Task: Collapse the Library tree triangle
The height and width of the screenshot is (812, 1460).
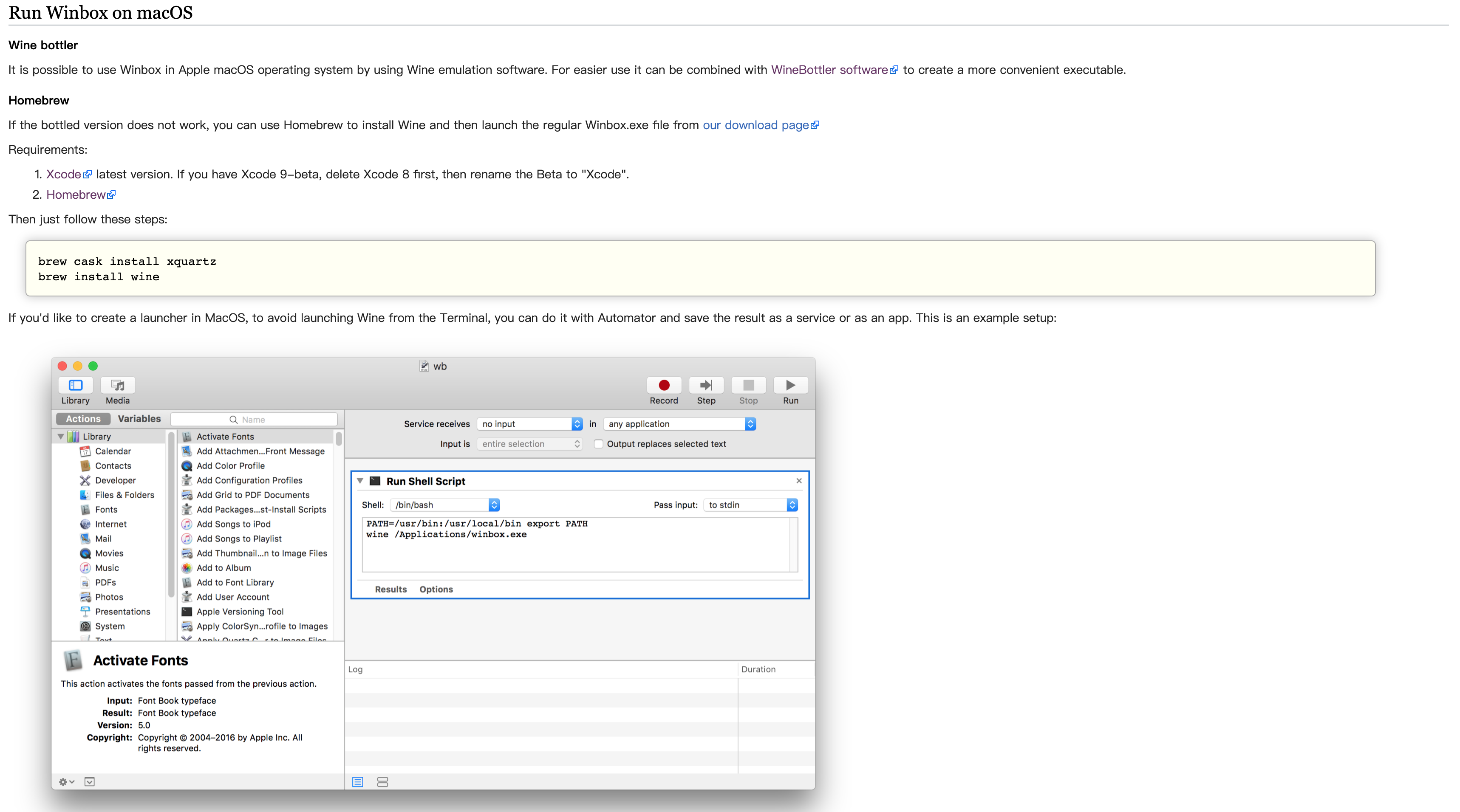Action: click(61, 436)
